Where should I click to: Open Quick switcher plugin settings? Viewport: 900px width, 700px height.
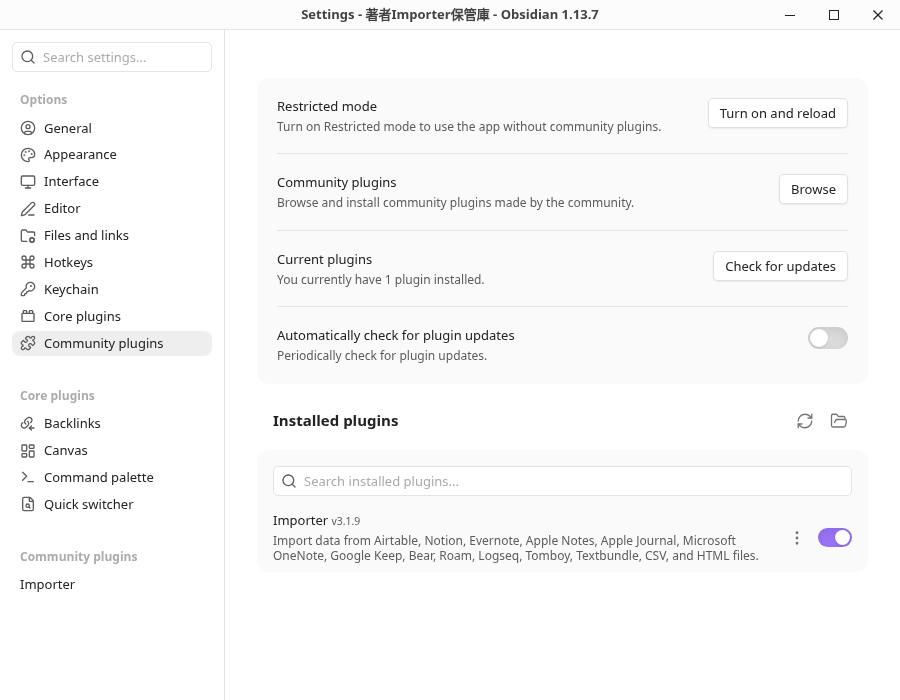(112, 504)
